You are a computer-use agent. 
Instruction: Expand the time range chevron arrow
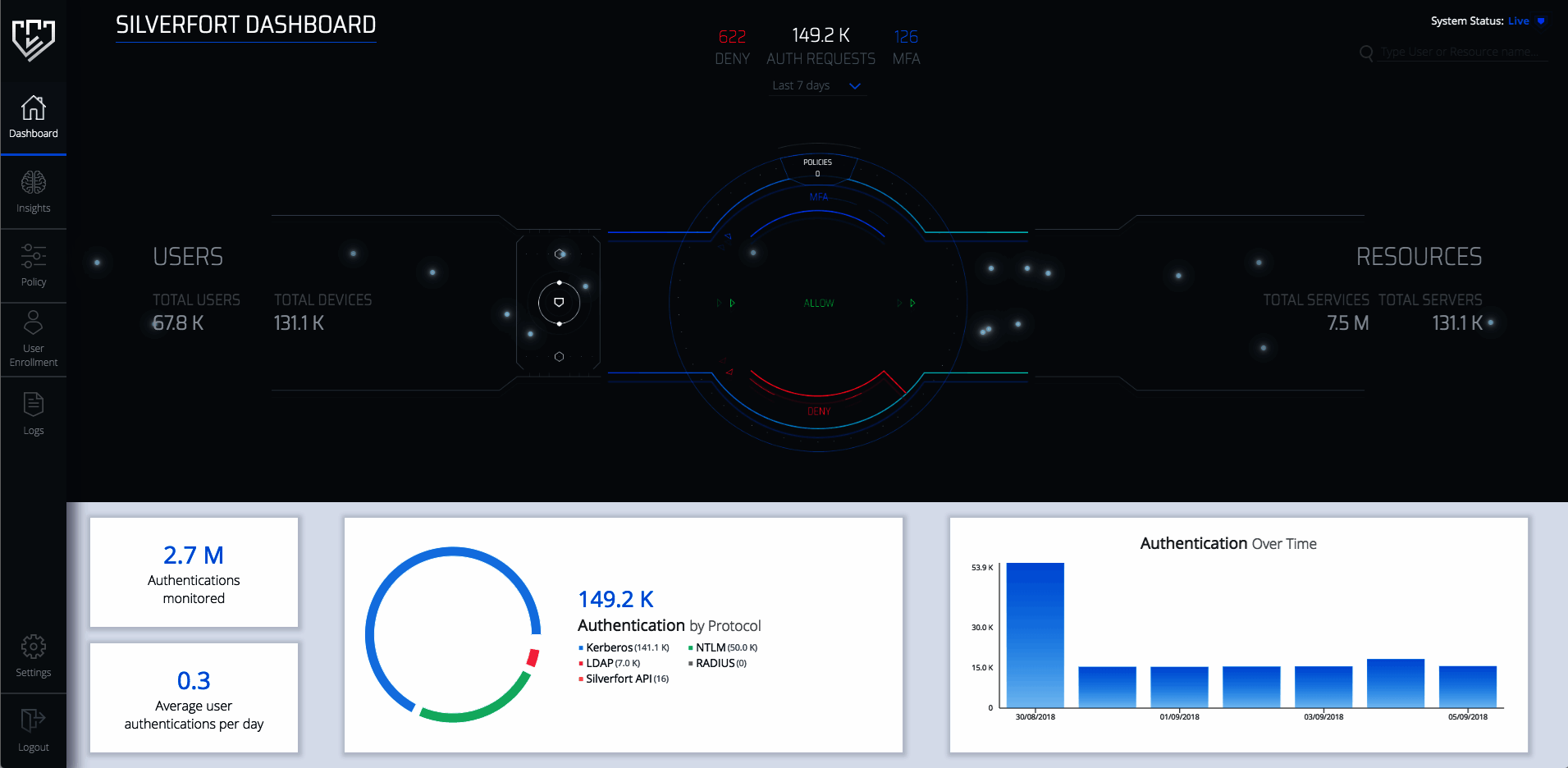click(x=855, y=86)
